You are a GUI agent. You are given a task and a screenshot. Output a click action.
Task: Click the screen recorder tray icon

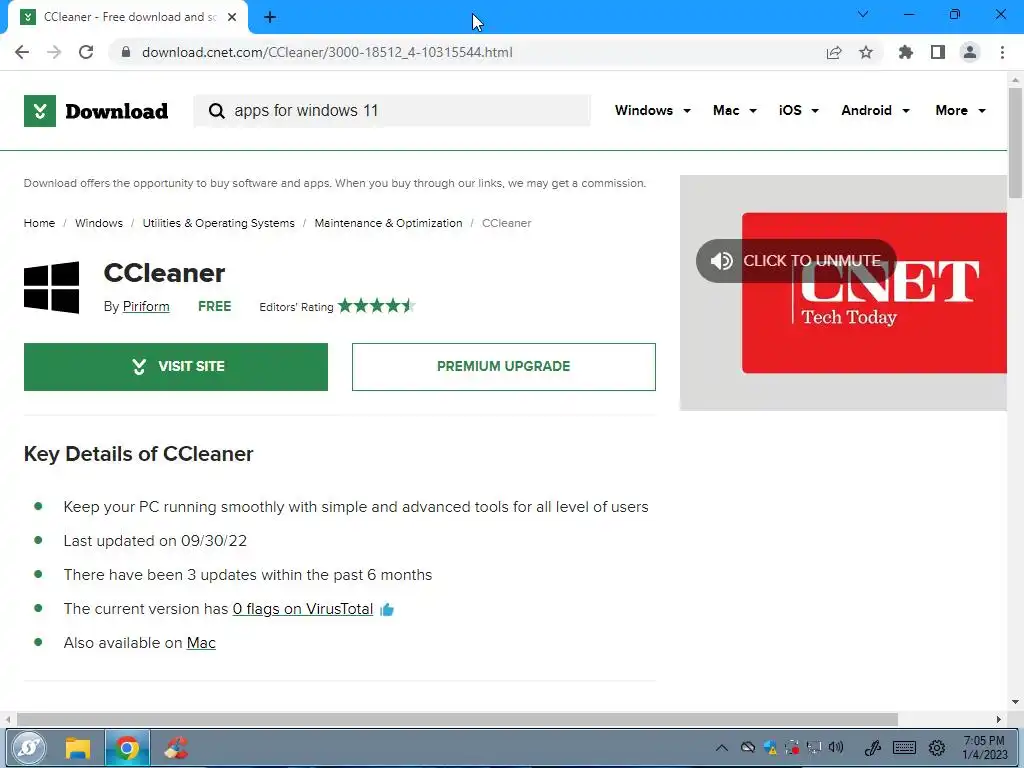[792, 747]
